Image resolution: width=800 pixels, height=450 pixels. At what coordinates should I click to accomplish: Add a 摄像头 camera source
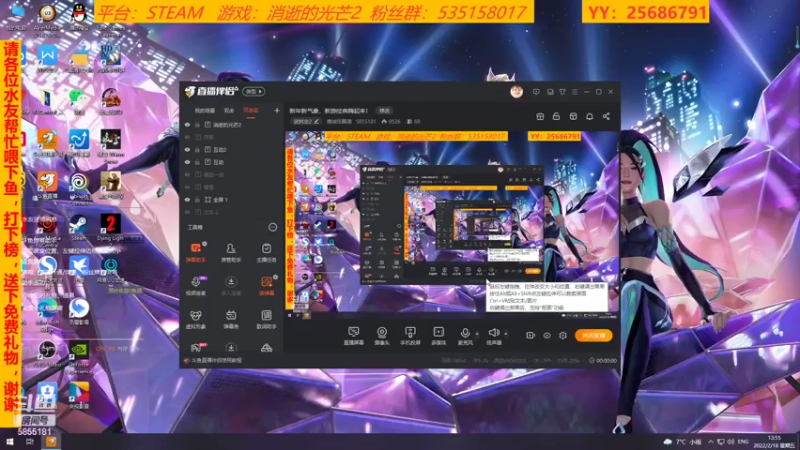coord(382,336)
